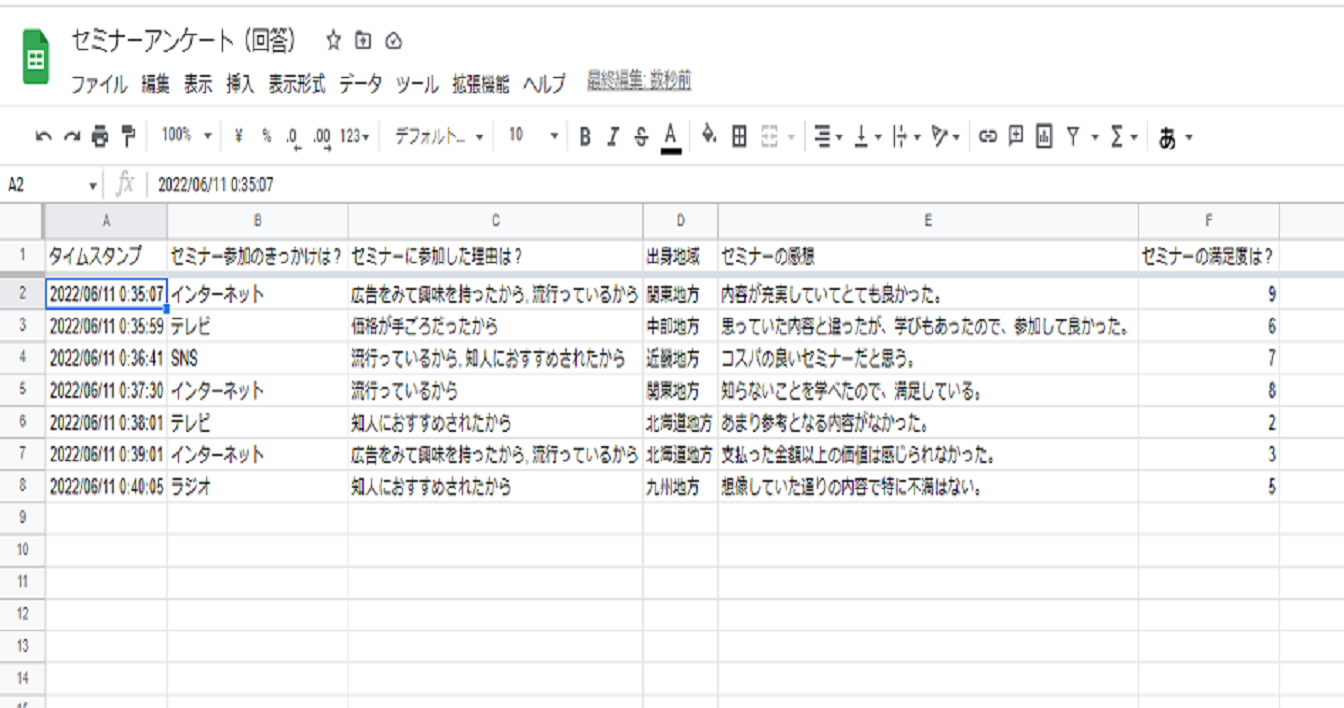The width and height of the screenshot is (1344, 708).
Task: Insert a chart using the toolbar icon
Action: 1044,136
